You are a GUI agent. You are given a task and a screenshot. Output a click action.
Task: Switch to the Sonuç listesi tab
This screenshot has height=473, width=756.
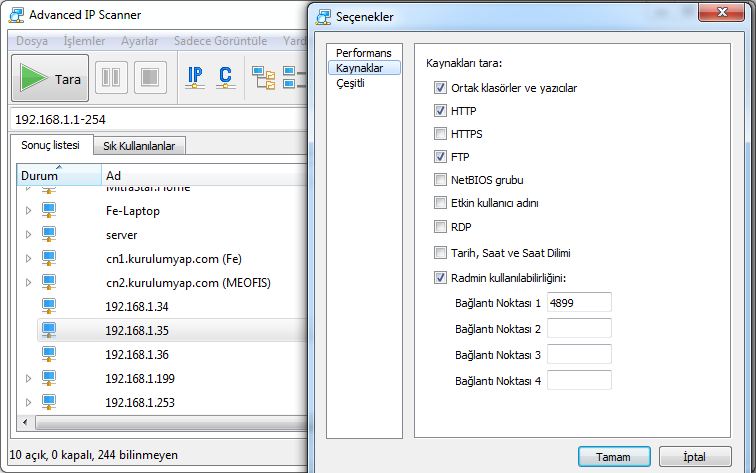pos(50,145)
